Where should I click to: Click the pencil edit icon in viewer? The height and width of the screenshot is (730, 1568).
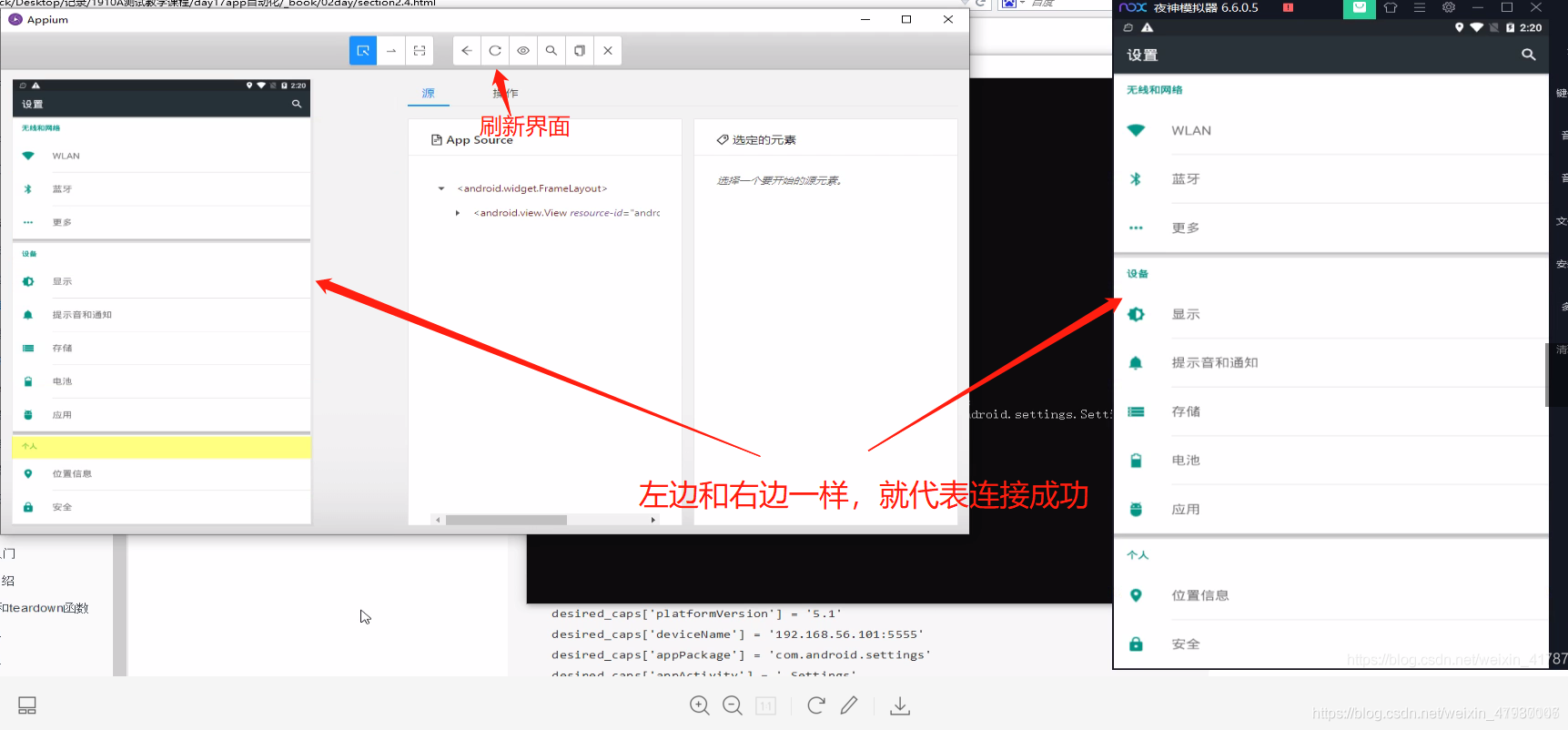[849, 705]
